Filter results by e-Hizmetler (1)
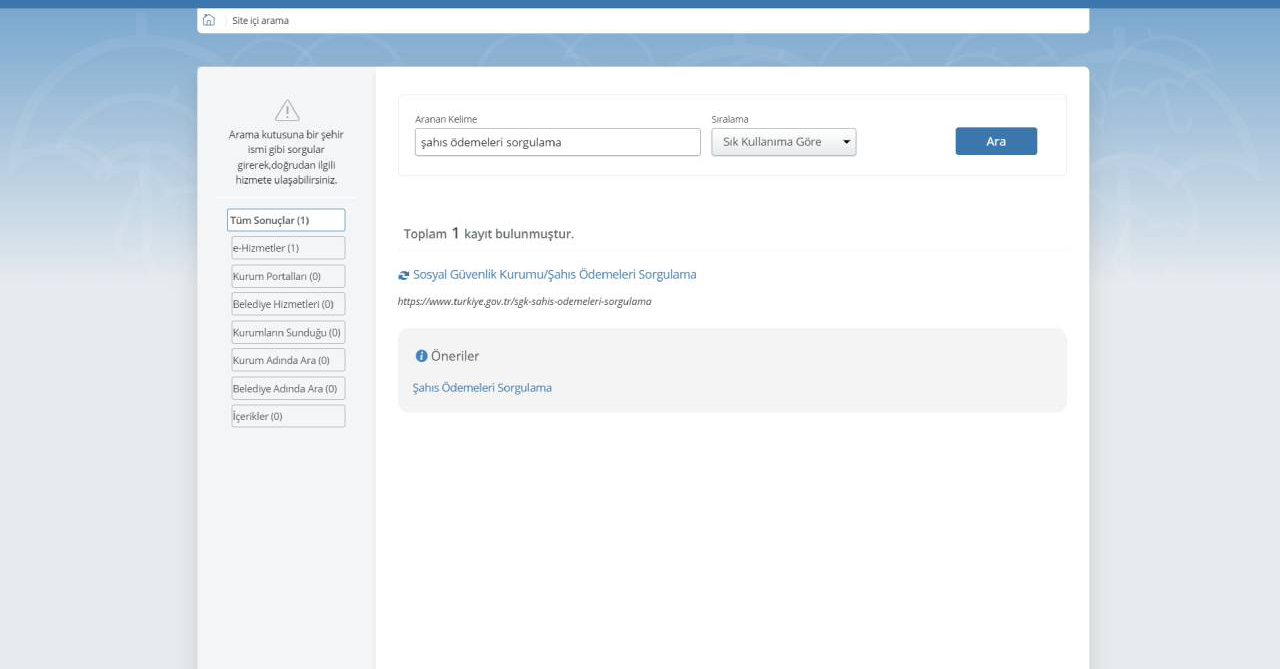1280x669 pixels. (x=288, y=248)
